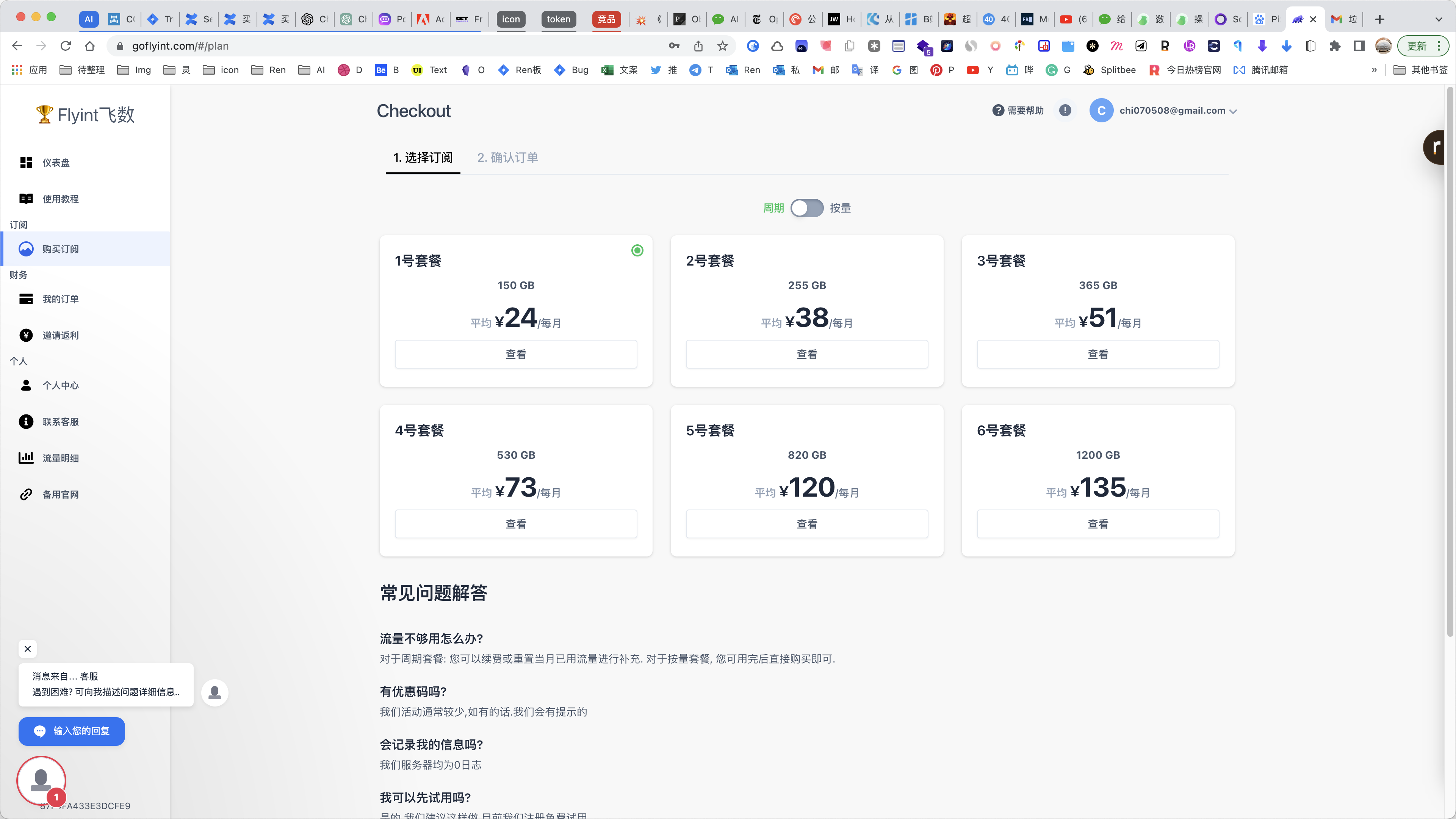The height and width of the screenshot is (819, 1456).
Task: Click the 需要帮助 question mark icon
Action: tap(998, 111)
